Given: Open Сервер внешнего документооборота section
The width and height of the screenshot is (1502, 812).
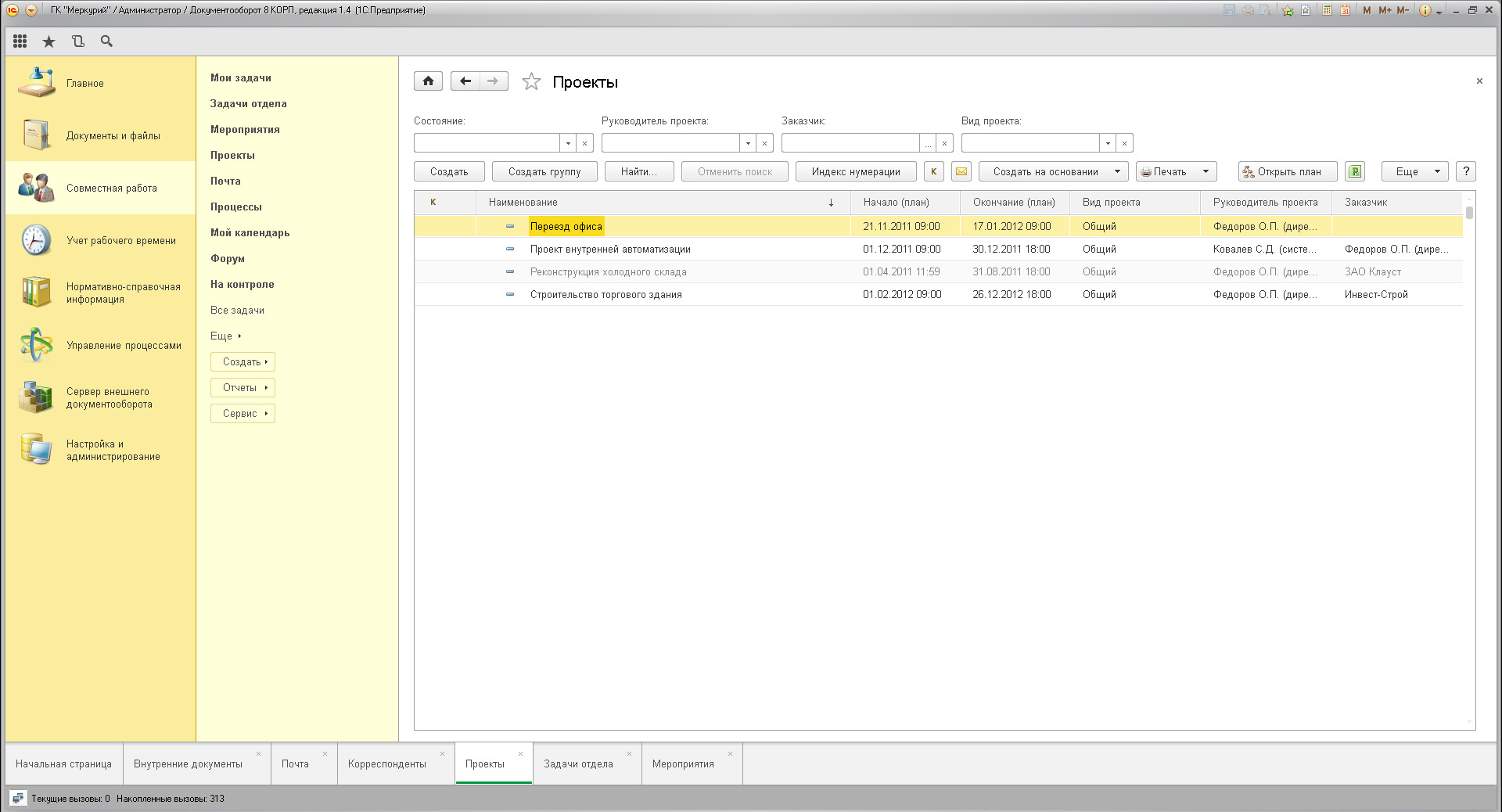Looking at the screenshot, I should [100, 397].
